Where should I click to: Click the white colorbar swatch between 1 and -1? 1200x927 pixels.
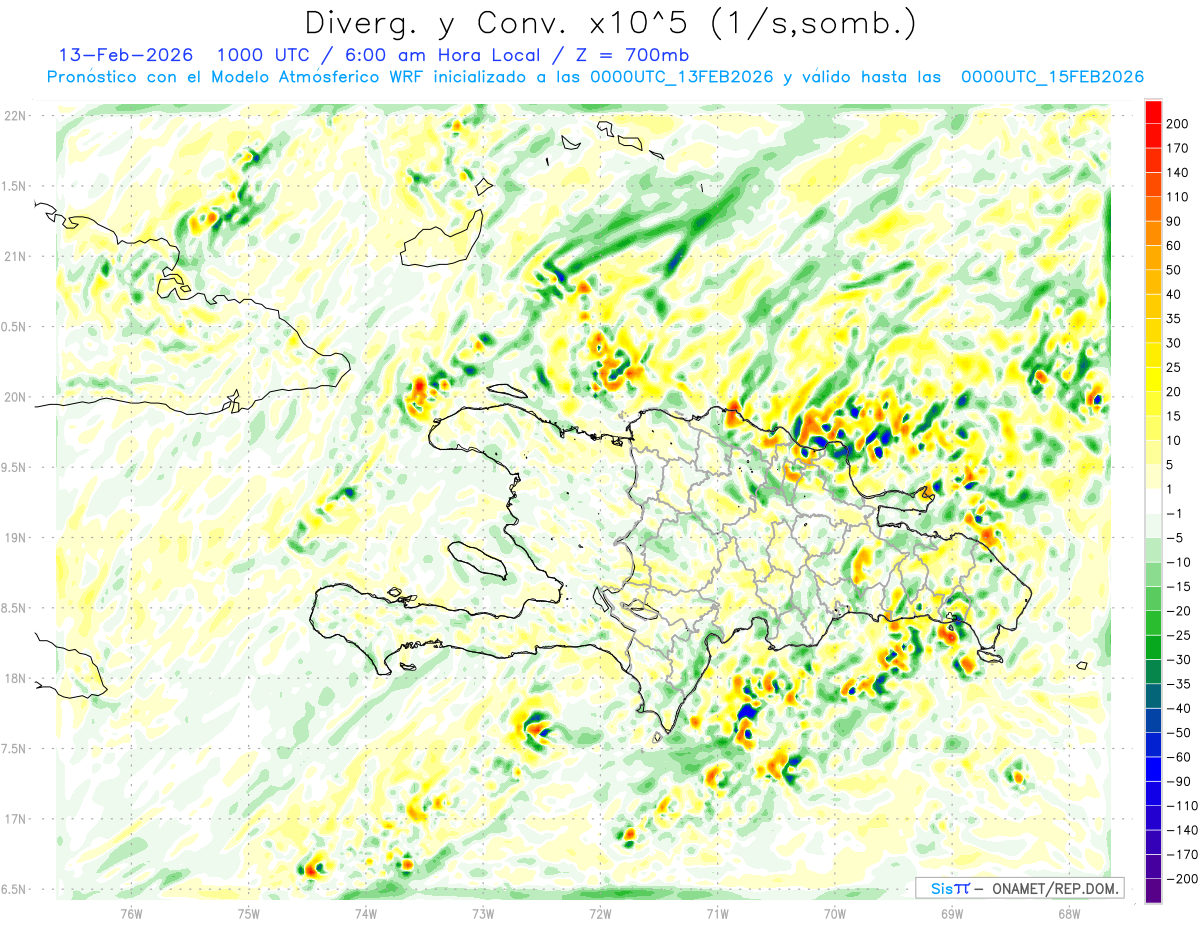(x=1153, y=502)
